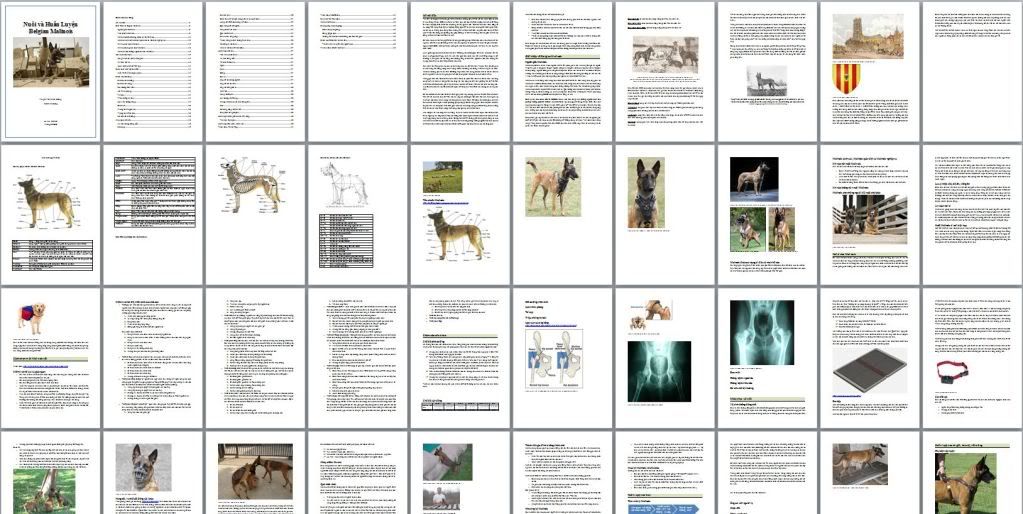This screenshot has height=514, width=1023.
Task: Open the first table of contents page
Action: tap(153, 72)
